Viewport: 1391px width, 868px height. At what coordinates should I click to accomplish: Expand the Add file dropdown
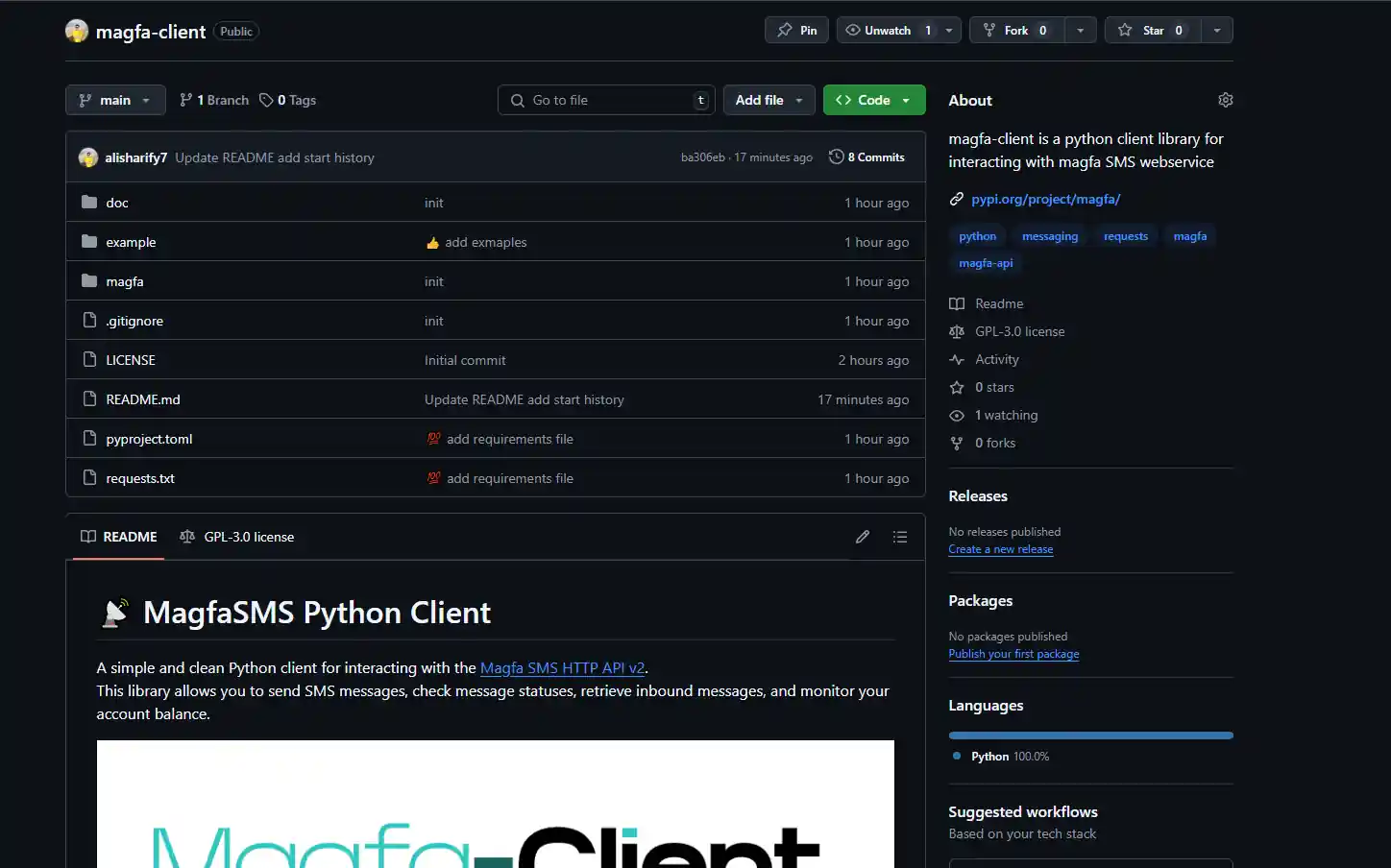[x=769, y=100]
